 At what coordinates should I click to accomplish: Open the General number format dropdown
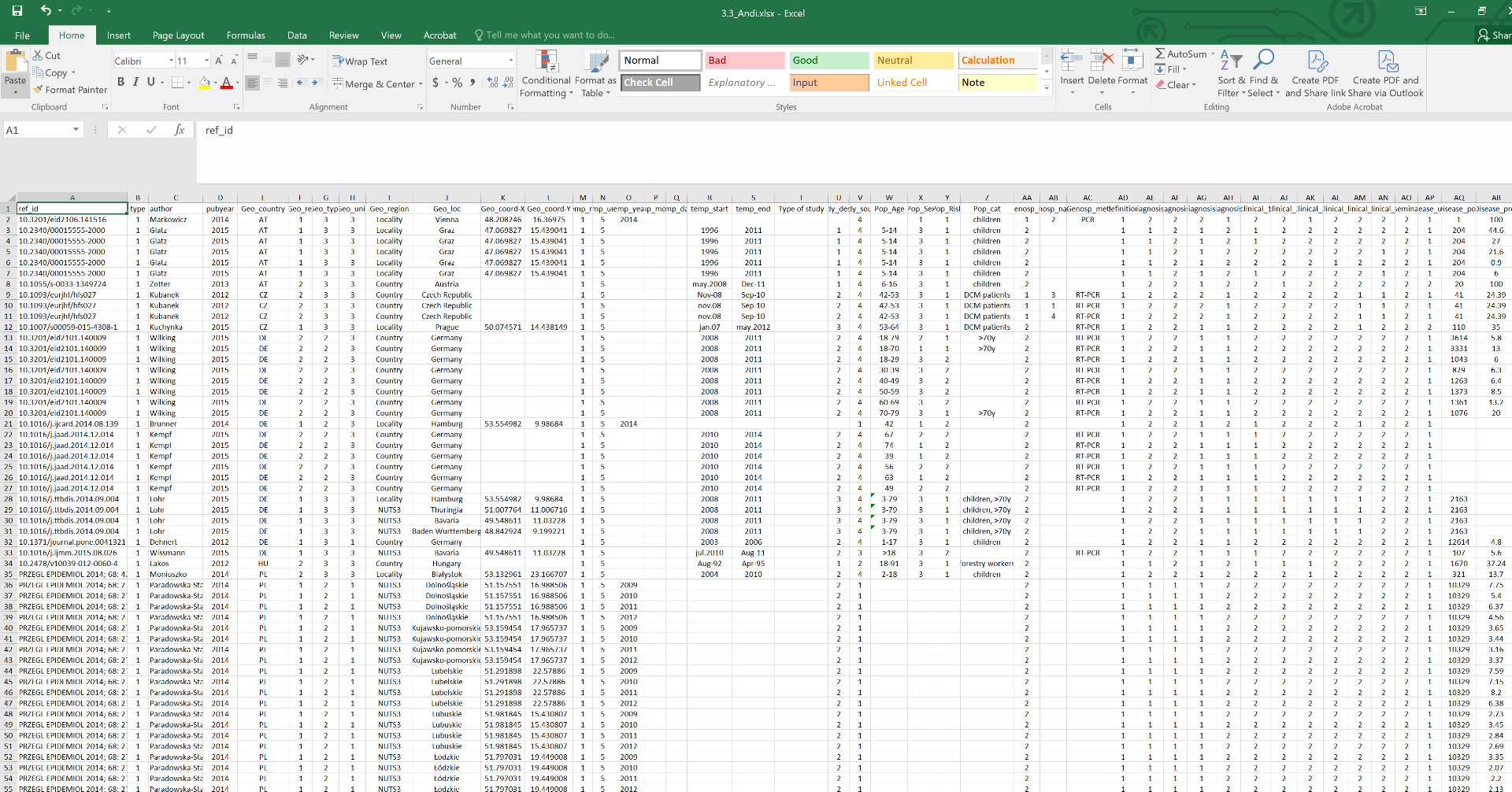click(510, 61)
